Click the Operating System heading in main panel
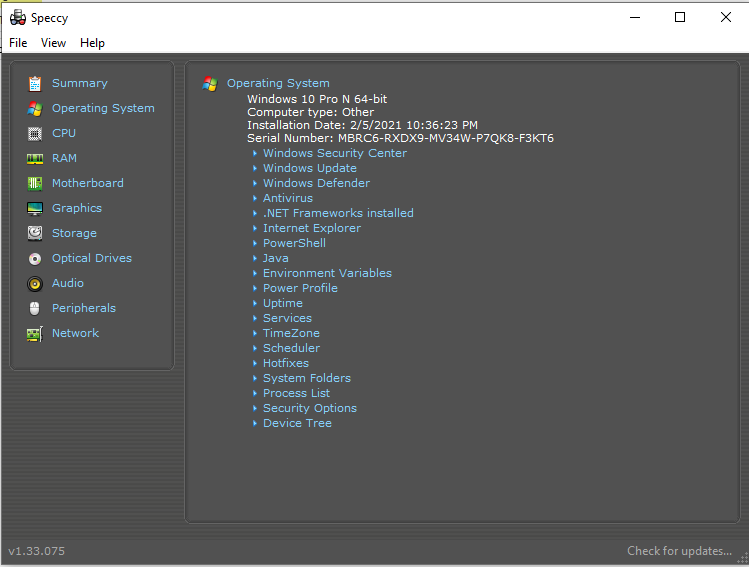This screenshot has height=567, width=749. tap(278, 83)
